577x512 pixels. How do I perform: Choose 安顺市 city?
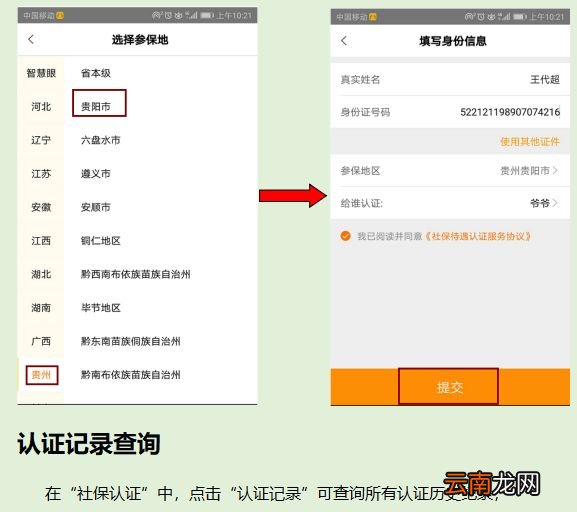pos(96,207)
